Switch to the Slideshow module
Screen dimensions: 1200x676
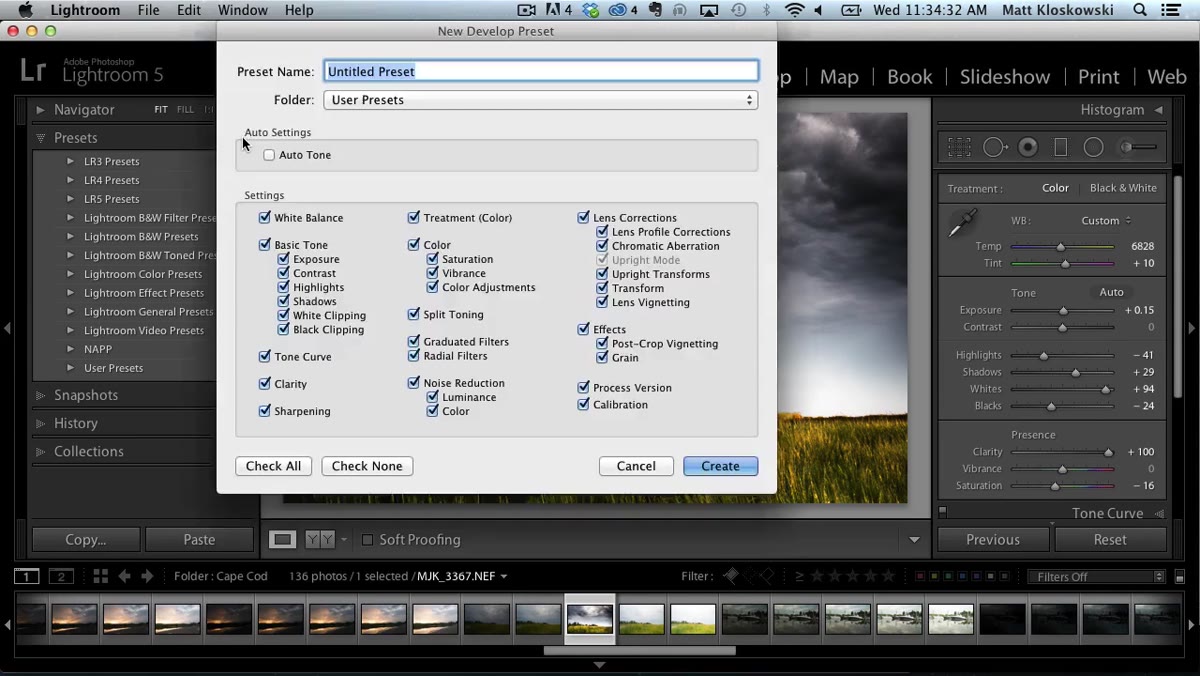[1005, 77]
